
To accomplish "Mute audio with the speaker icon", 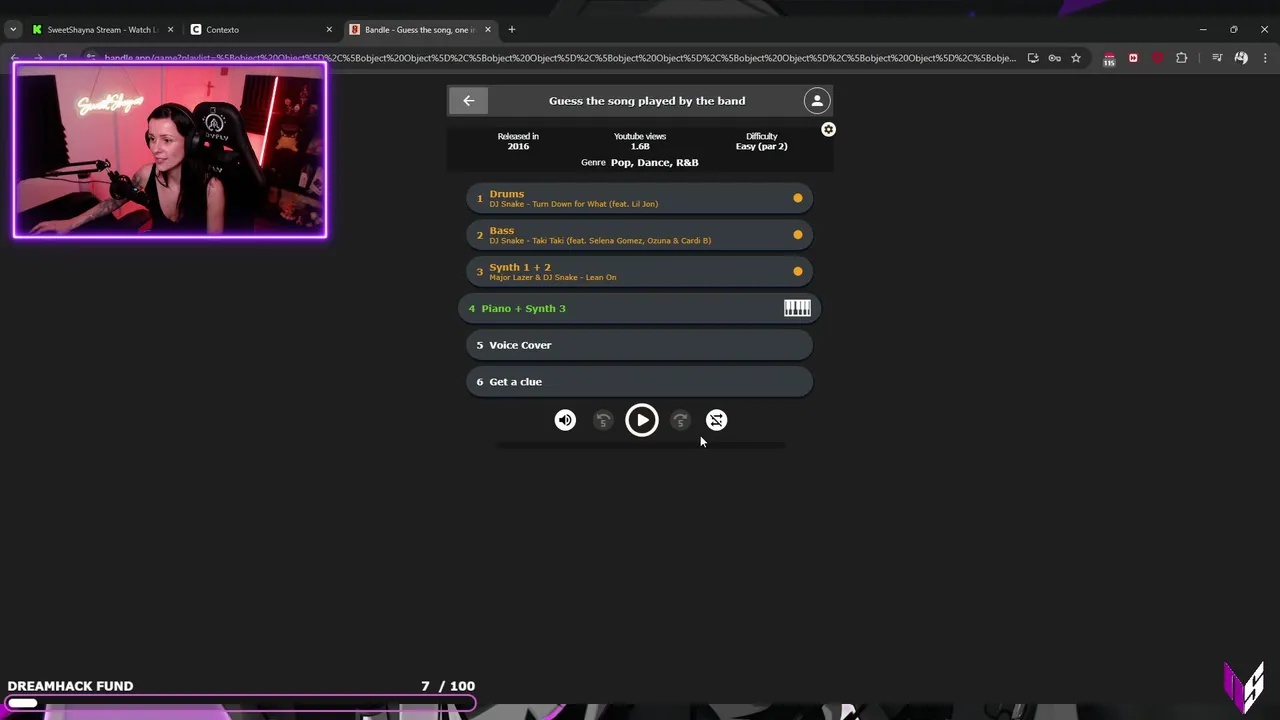I will (565, 420).
